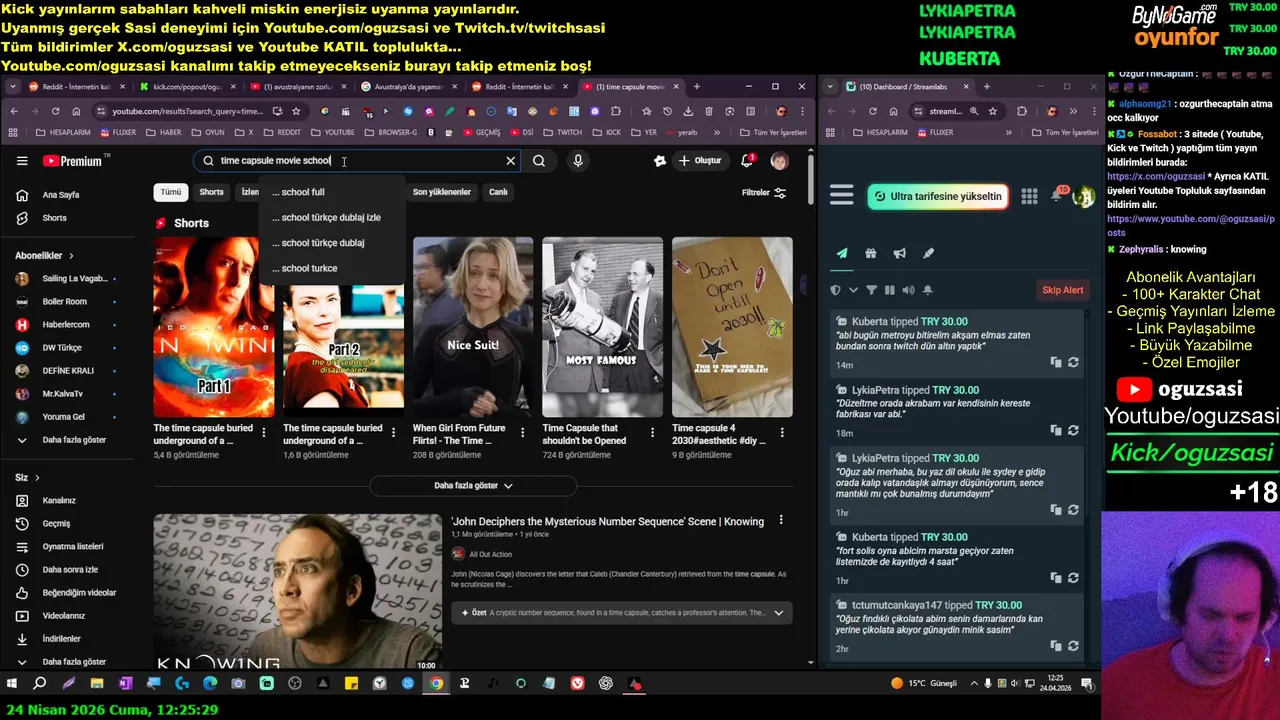This screenshot has height=720, width=1280.
Task: Clear the YouTube search box text
Action: pyautogui.click(x=511, y=161)
